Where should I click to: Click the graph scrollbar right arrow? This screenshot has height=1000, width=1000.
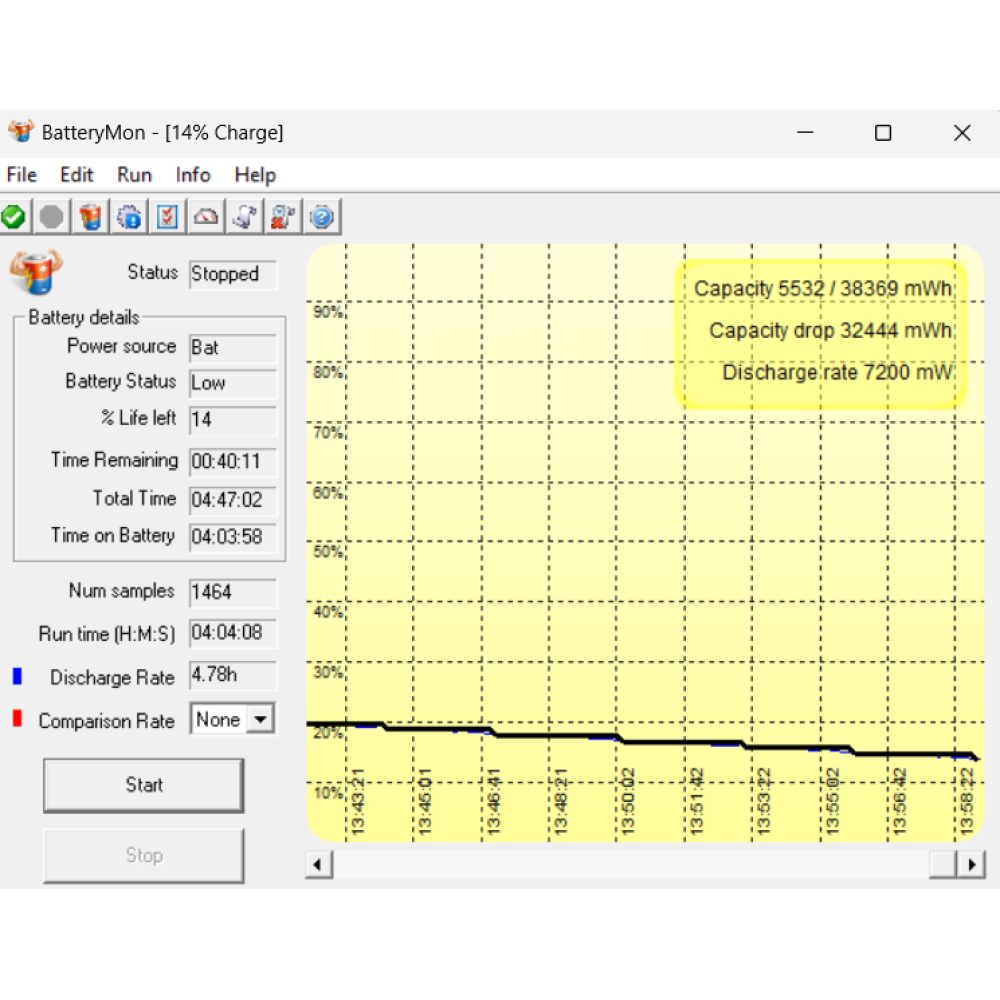(x=971, y=864)
